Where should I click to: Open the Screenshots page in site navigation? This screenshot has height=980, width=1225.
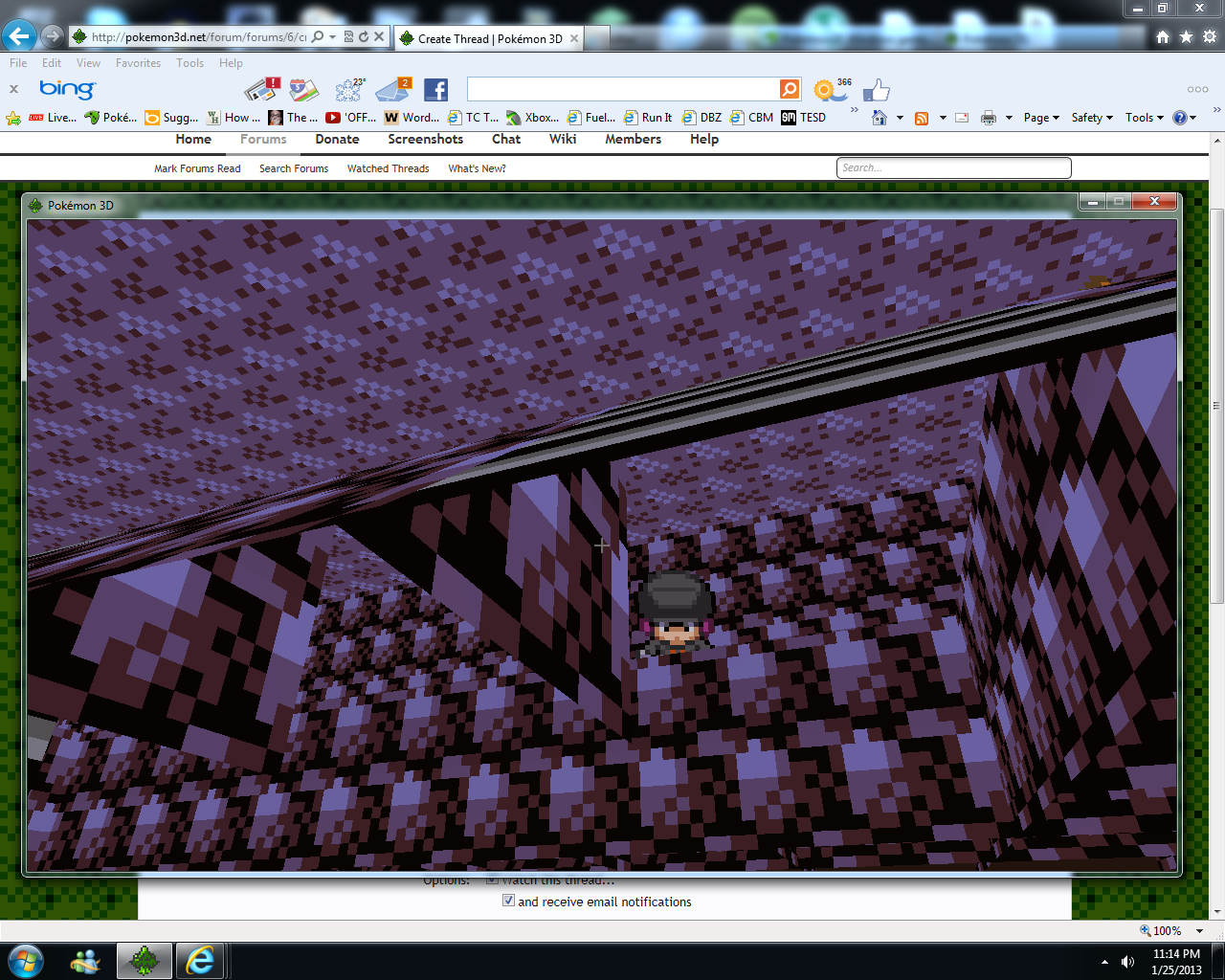[x=425, y=140]
